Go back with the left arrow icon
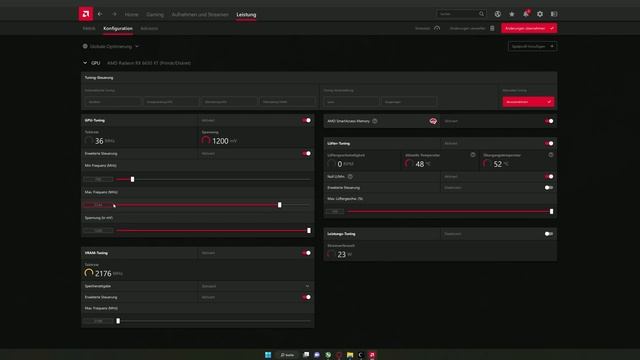The height and width of the screenshot is (360, 640). pyautogui.click(x=100, y=14)
